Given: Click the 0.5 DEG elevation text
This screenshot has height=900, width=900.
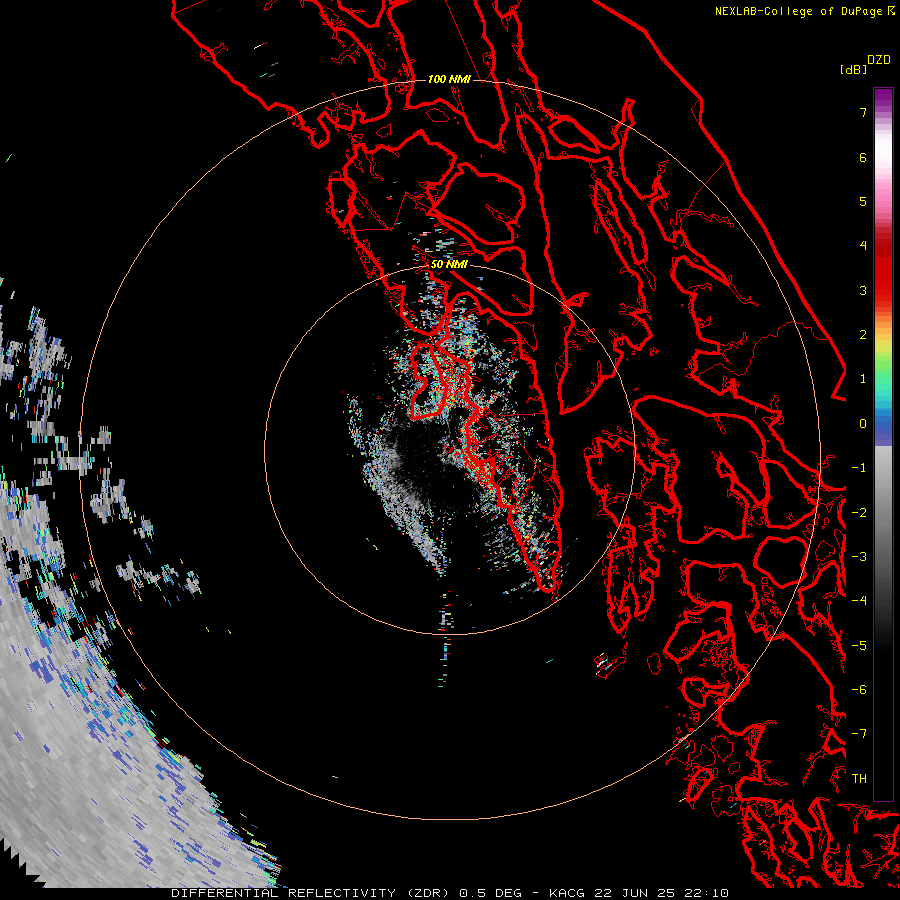Looking at the screenshot, I should [490, 893].
